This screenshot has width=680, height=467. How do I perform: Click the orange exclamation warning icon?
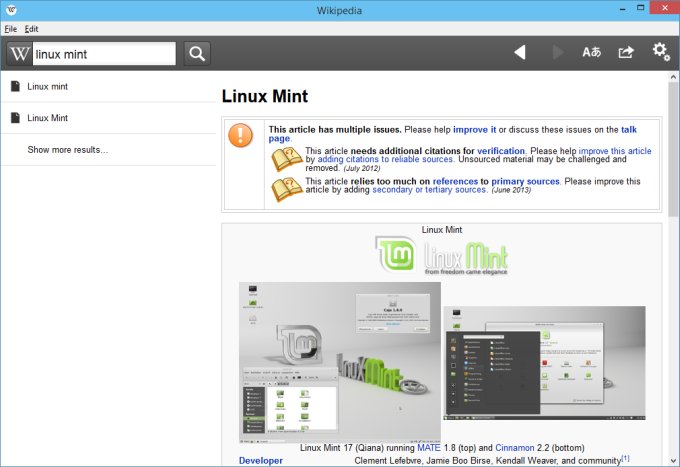[241, 135]
